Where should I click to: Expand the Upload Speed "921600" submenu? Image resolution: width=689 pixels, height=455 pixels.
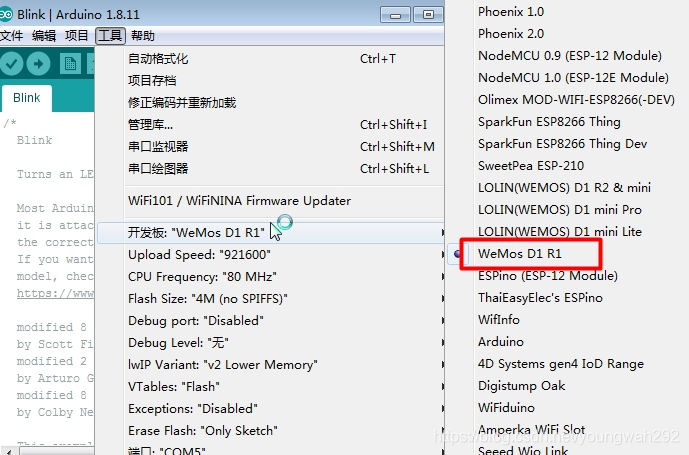[270, 255]
